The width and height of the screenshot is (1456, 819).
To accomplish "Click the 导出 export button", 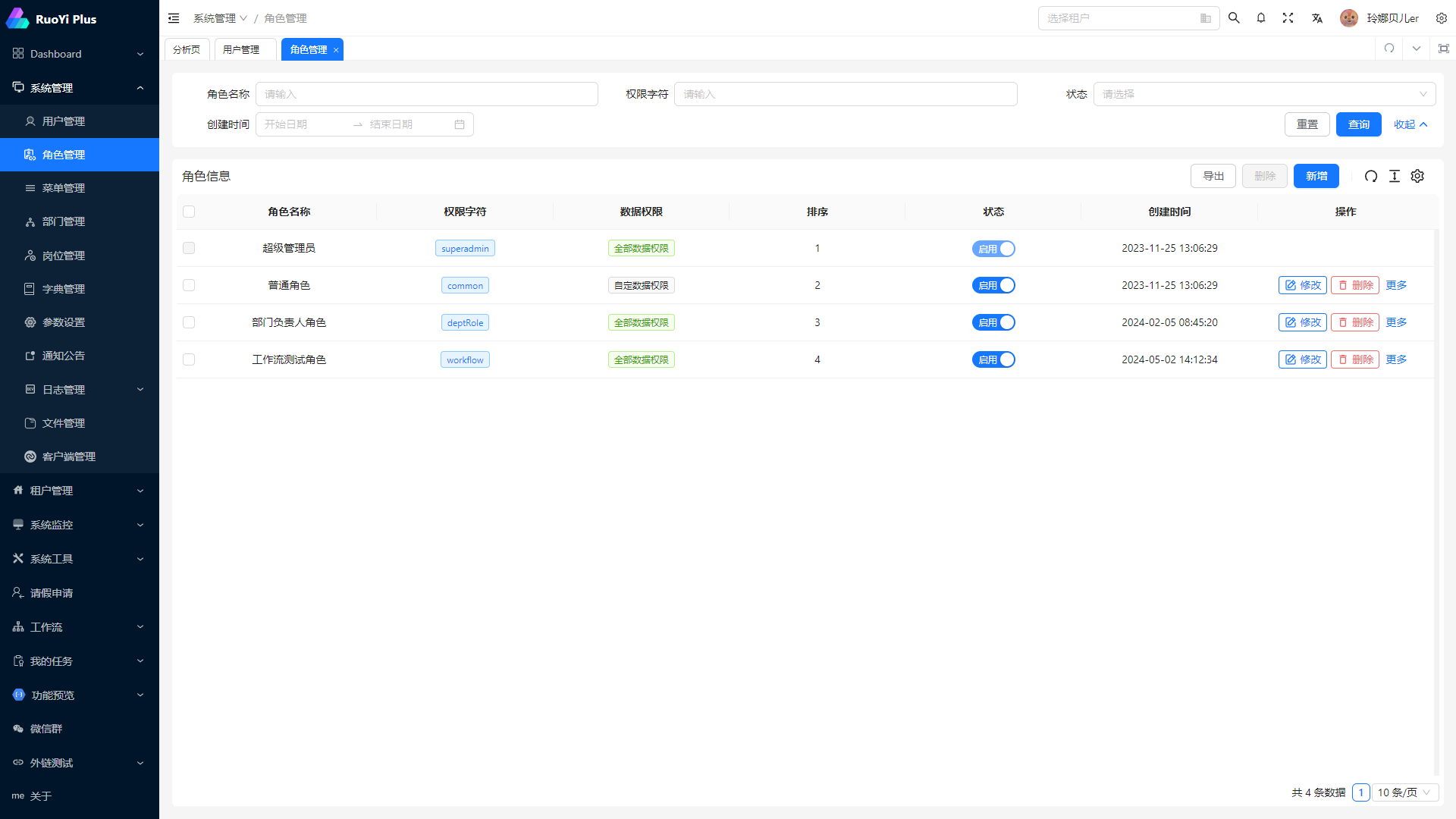I will pos(1213,176).
